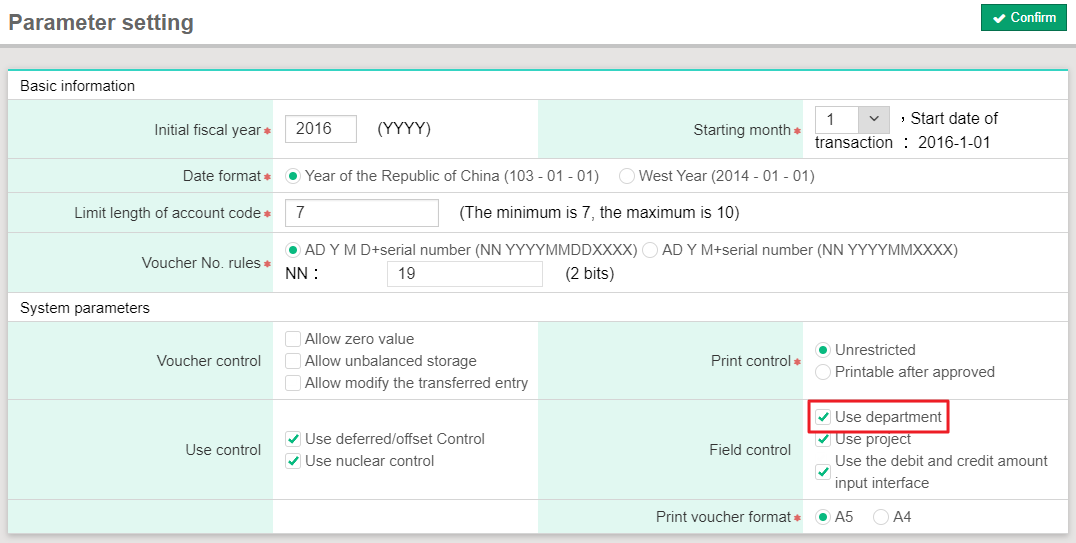Select Unrestricted print control
Image resolution: width=1076 pixels, height=543 pixels.
[823, 350]
